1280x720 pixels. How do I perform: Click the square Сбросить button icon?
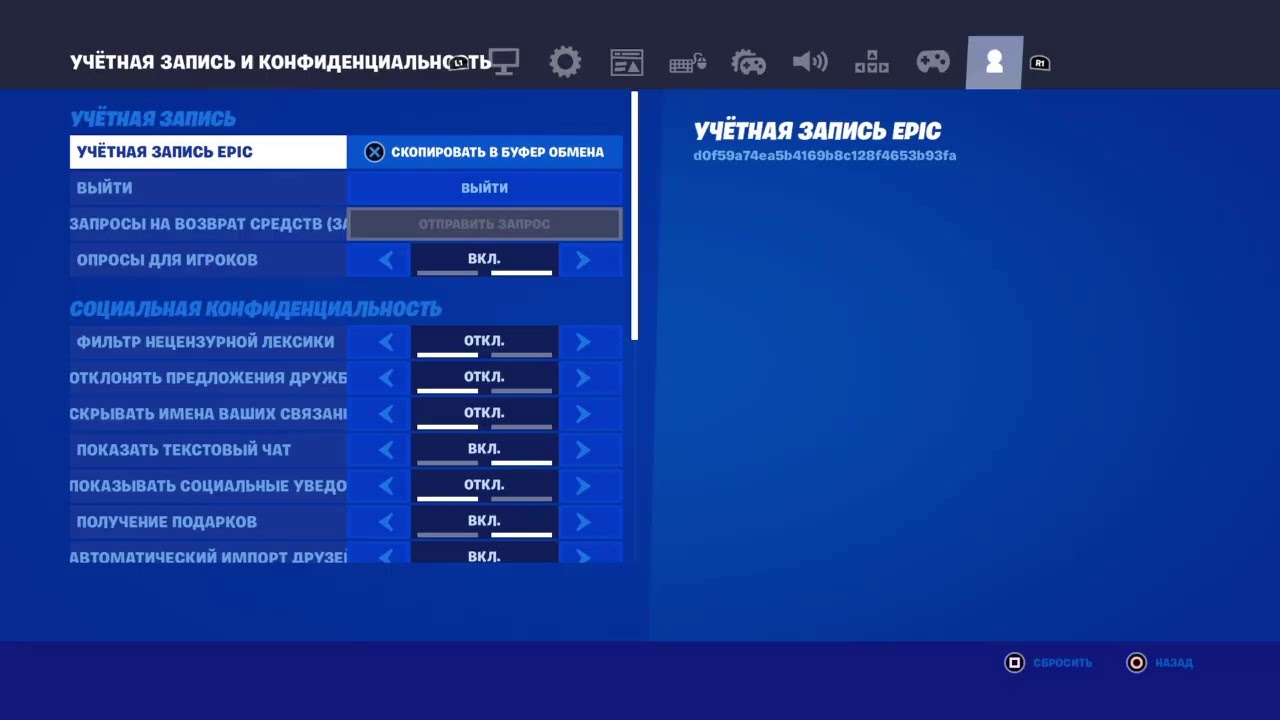[x=1014, y=662]
